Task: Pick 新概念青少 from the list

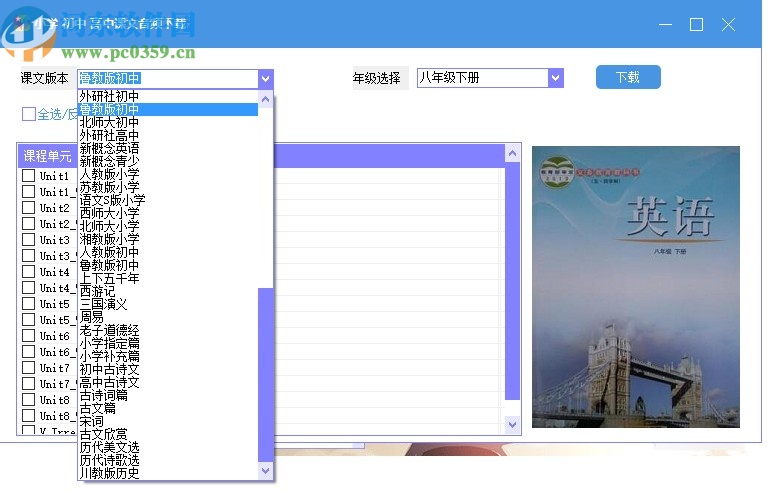Action: pos(168,161)
